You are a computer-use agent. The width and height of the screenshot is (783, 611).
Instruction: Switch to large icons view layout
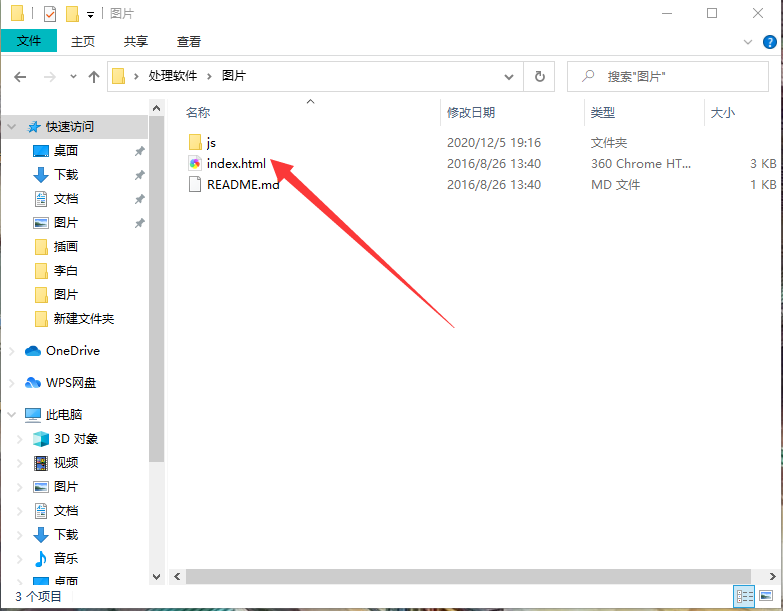coord(767,596)
